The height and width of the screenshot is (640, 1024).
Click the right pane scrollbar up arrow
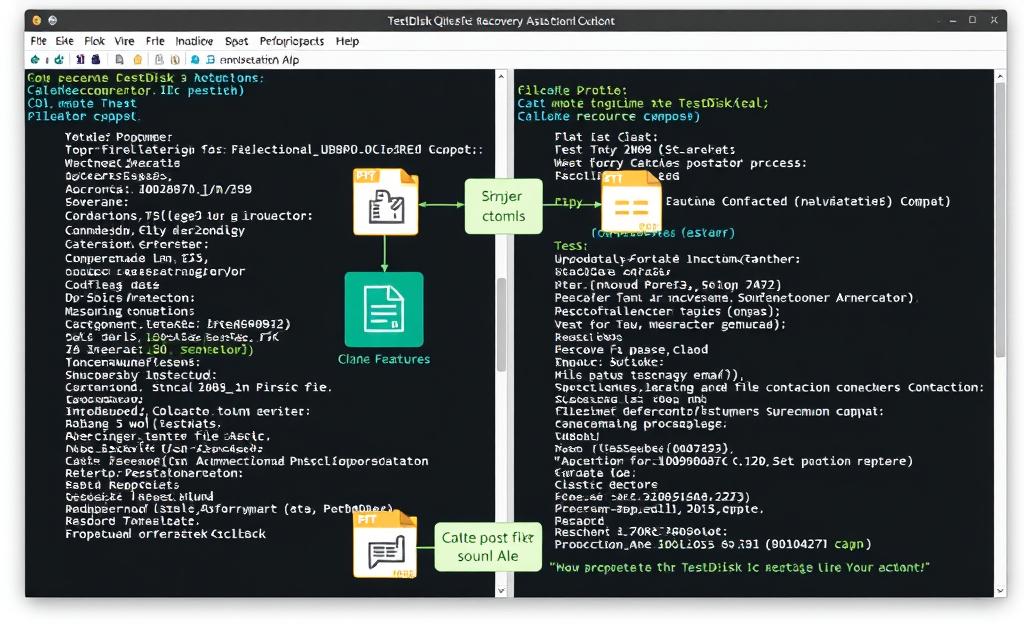[1000, 76]
